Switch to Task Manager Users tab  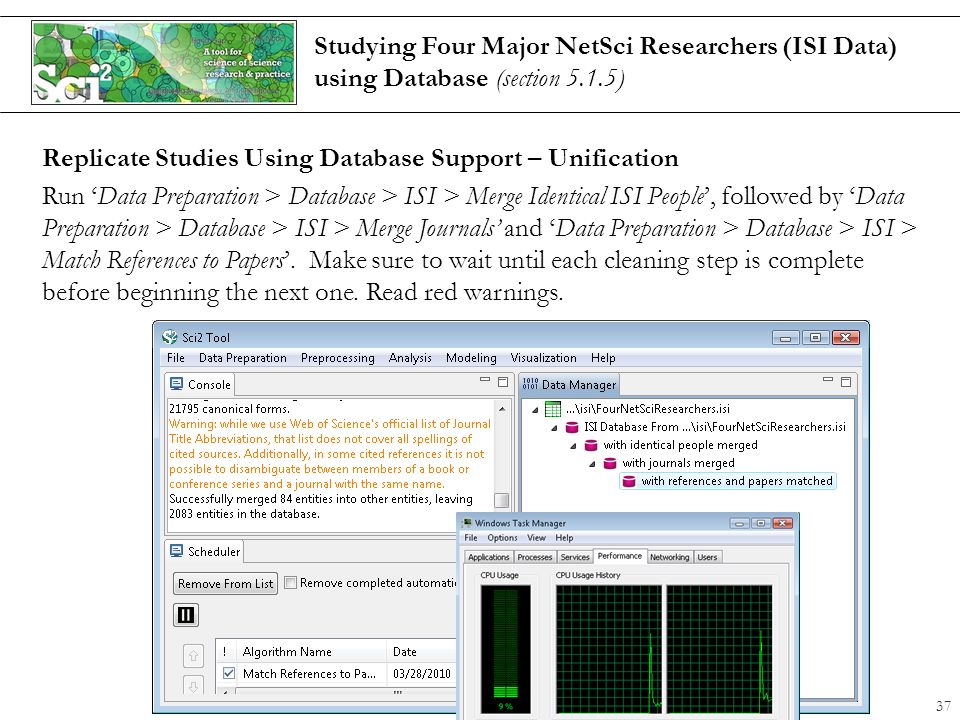707,557
